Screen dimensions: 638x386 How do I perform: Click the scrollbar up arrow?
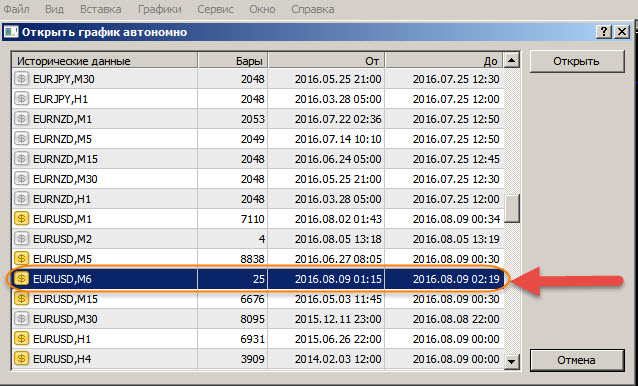(x=511, y=61)
